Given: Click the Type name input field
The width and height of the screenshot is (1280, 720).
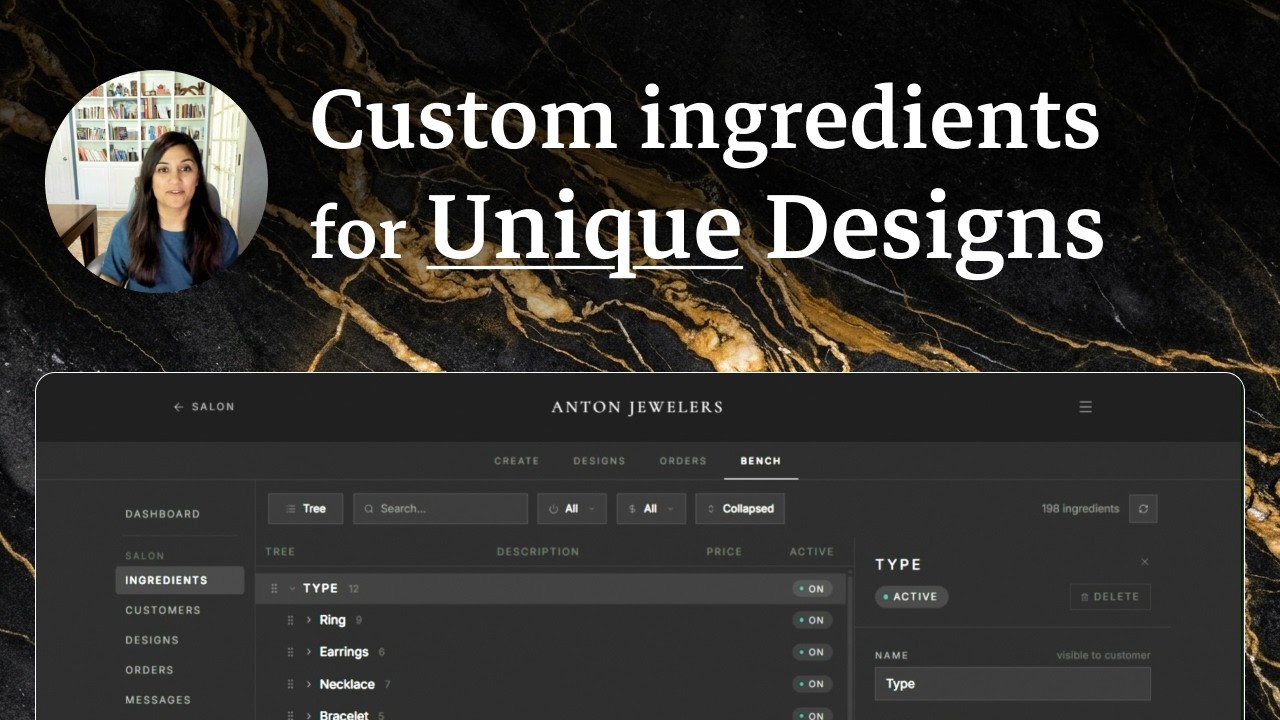Looking at the screenshot, I should pyautogui.click(x=1012, y=684).
